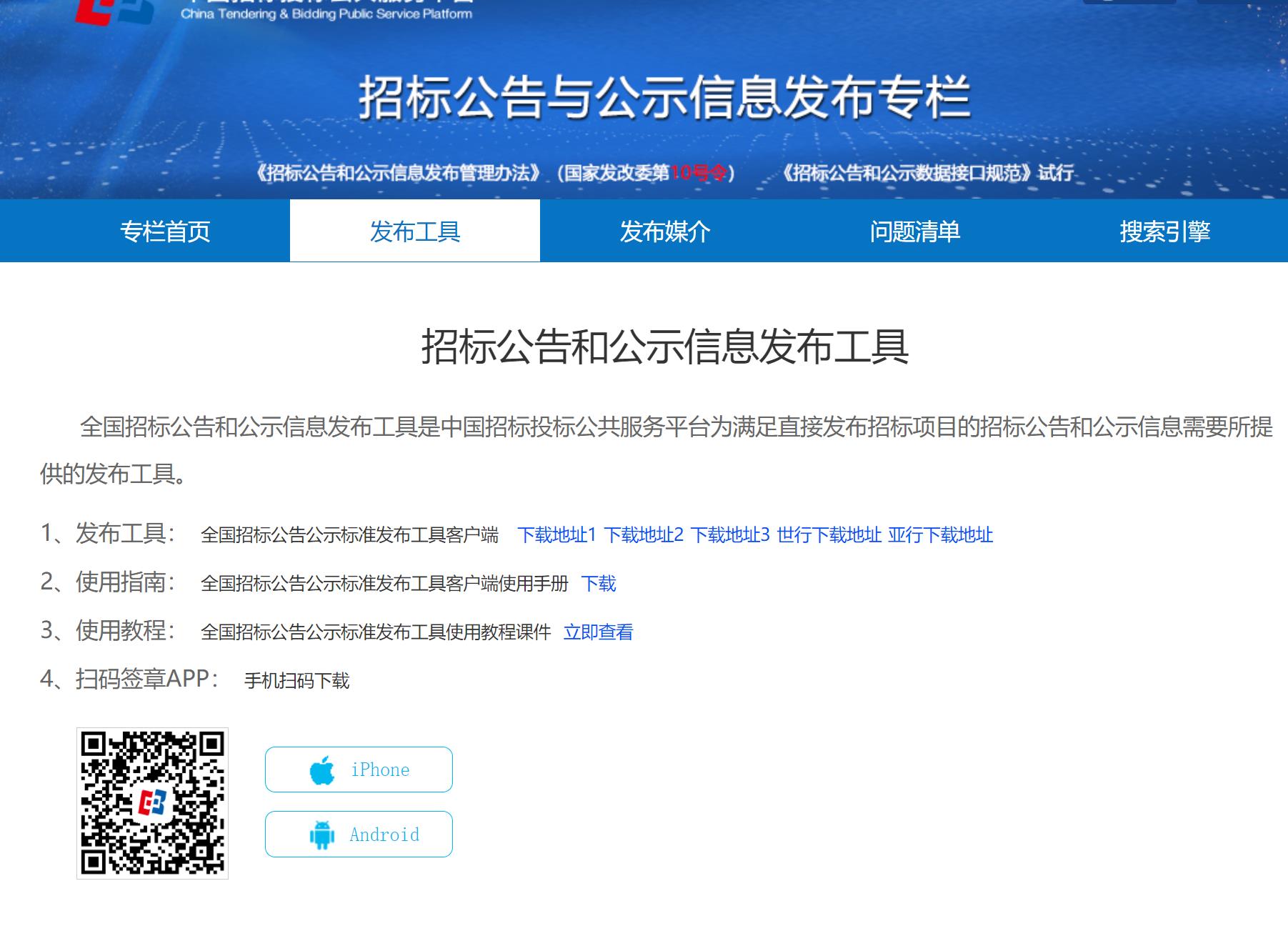The image size is (1288, 931).
Task: Open the 招标公告和公示数据接口规范 试行 link
Action: (x=927, y=173)
